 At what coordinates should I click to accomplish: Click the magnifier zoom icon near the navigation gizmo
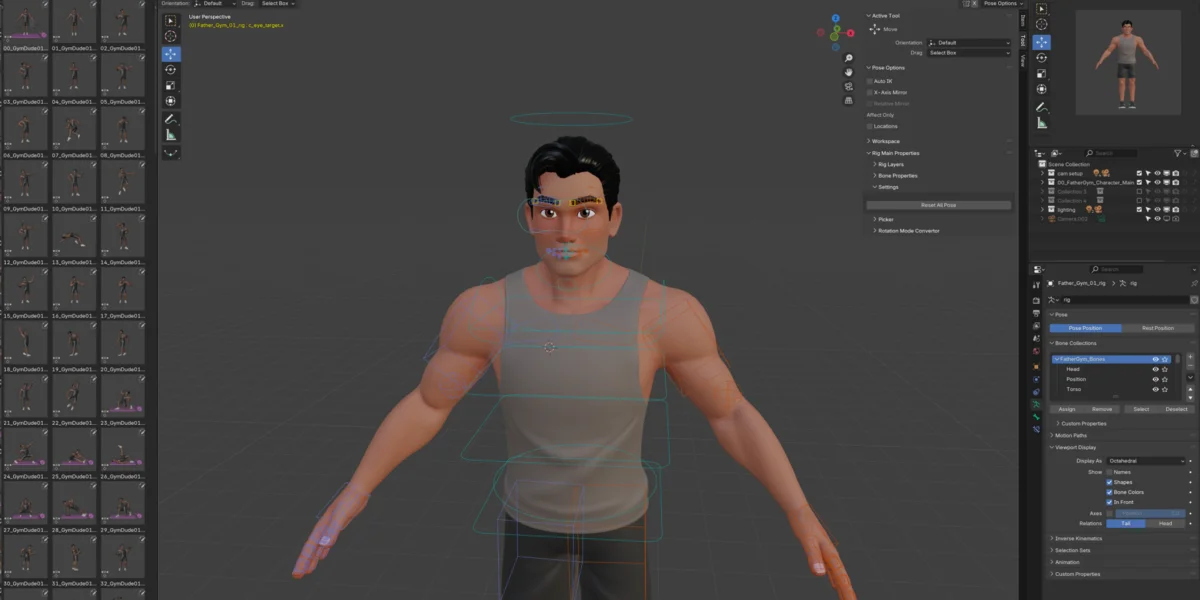(x=847, y=58)
